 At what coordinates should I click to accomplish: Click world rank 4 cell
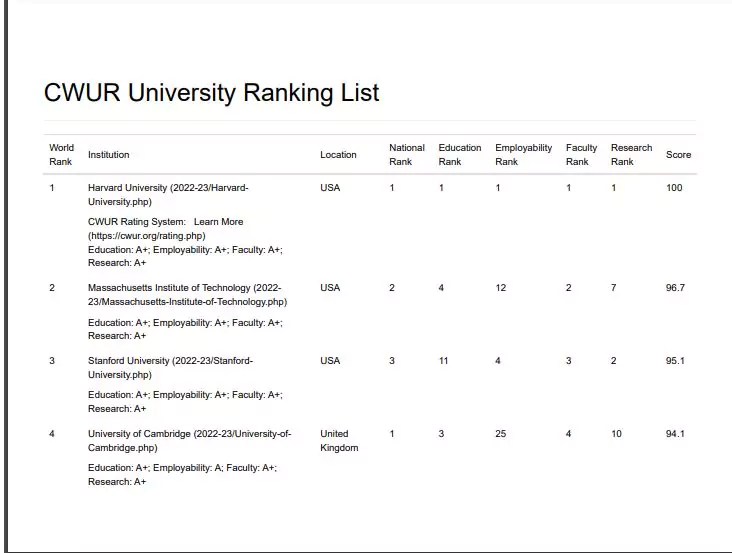pyautogui.click(x=52, y=434)
